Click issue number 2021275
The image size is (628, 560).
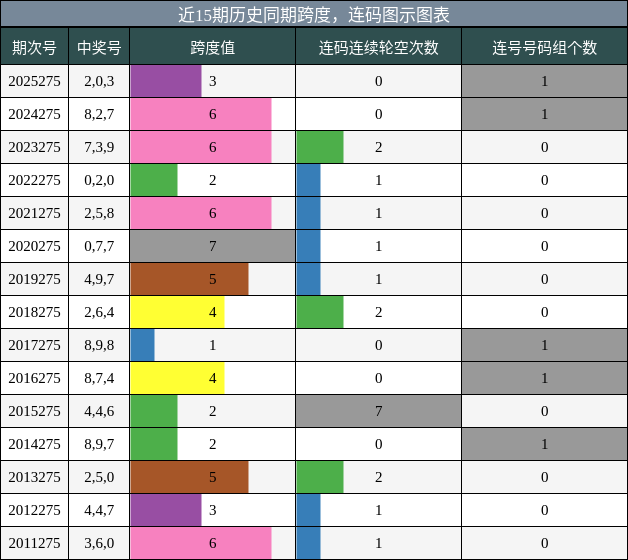(x=34, y=213)
